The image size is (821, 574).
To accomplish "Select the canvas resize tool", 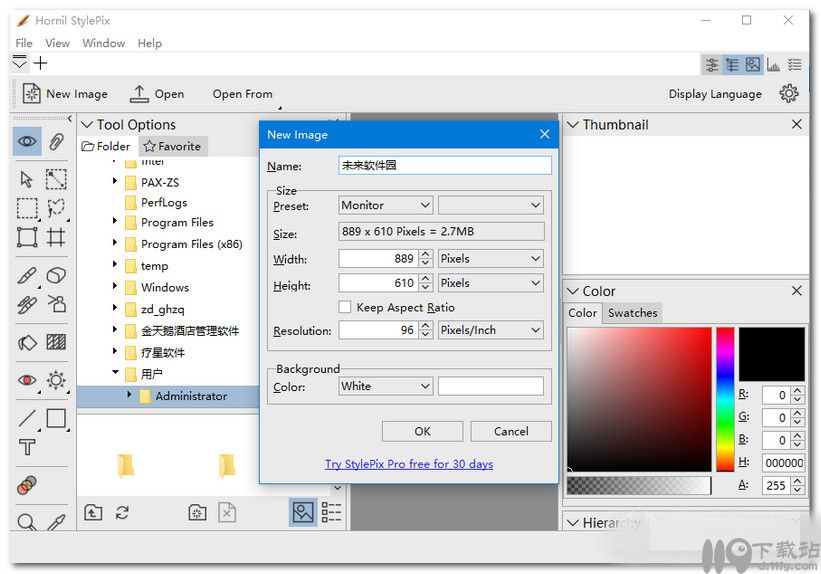I will coord(27,237).
